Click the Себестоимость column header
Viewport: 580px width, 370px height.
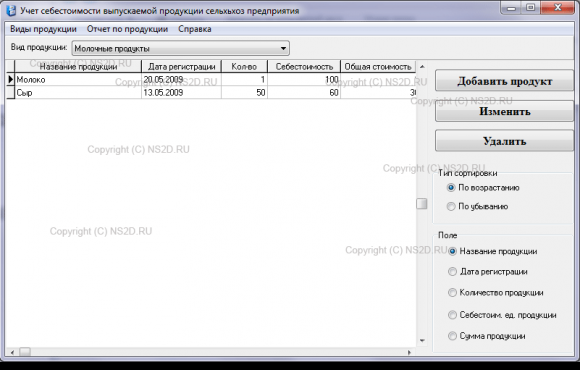[304, 67]
